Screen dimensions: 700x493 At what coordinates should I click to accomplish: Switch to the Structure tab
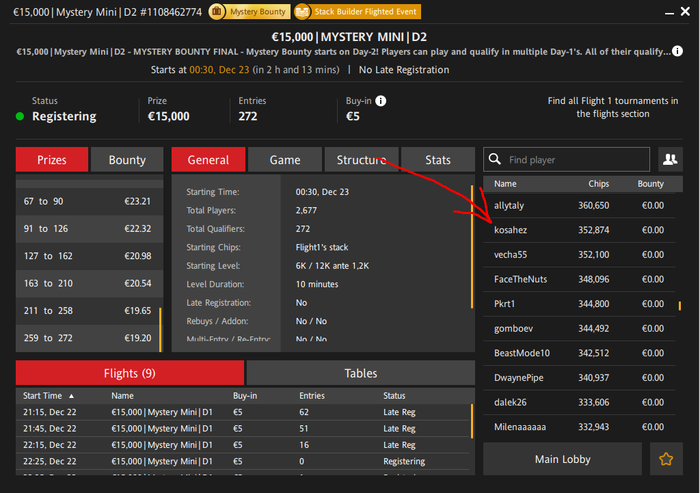point(361,160)
